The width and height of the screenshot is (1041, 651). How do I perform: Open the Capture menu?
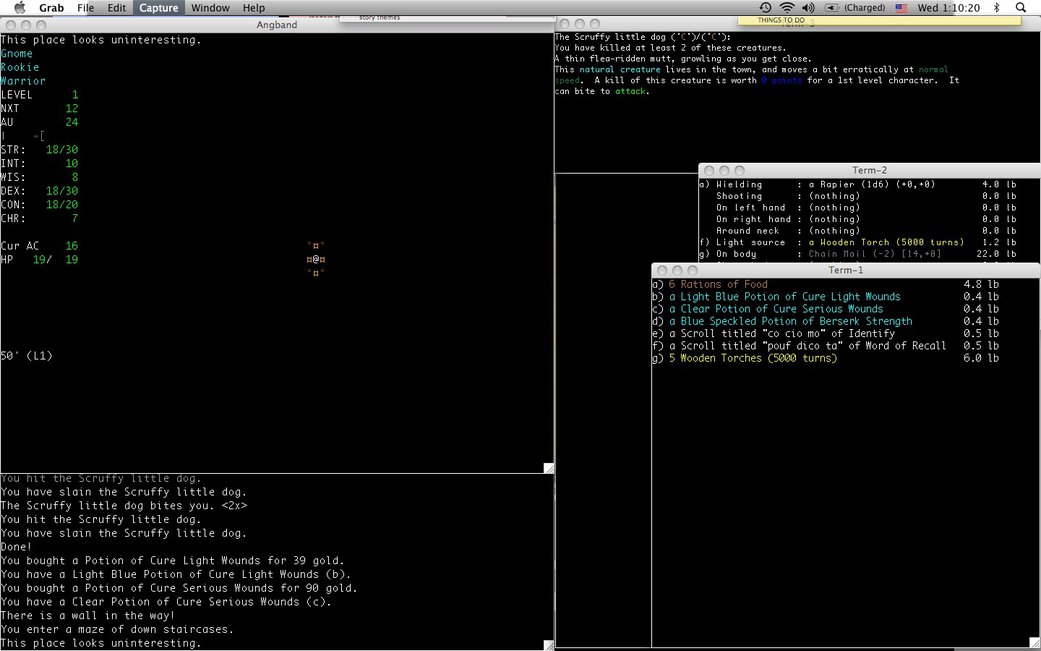tap(158, 8)
